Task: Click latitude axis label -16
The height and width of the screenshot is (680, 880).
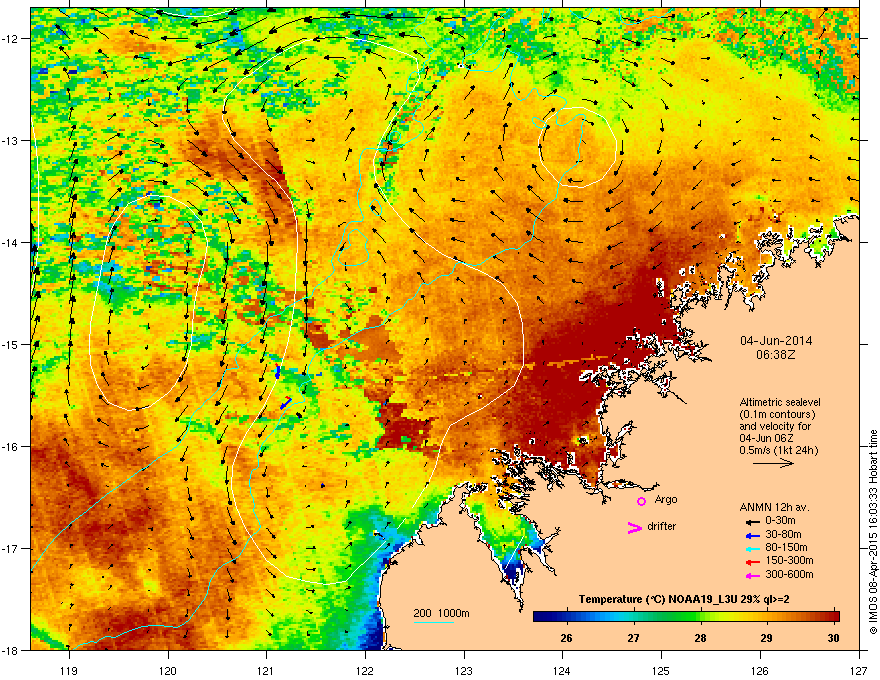Action: [10, 446]
